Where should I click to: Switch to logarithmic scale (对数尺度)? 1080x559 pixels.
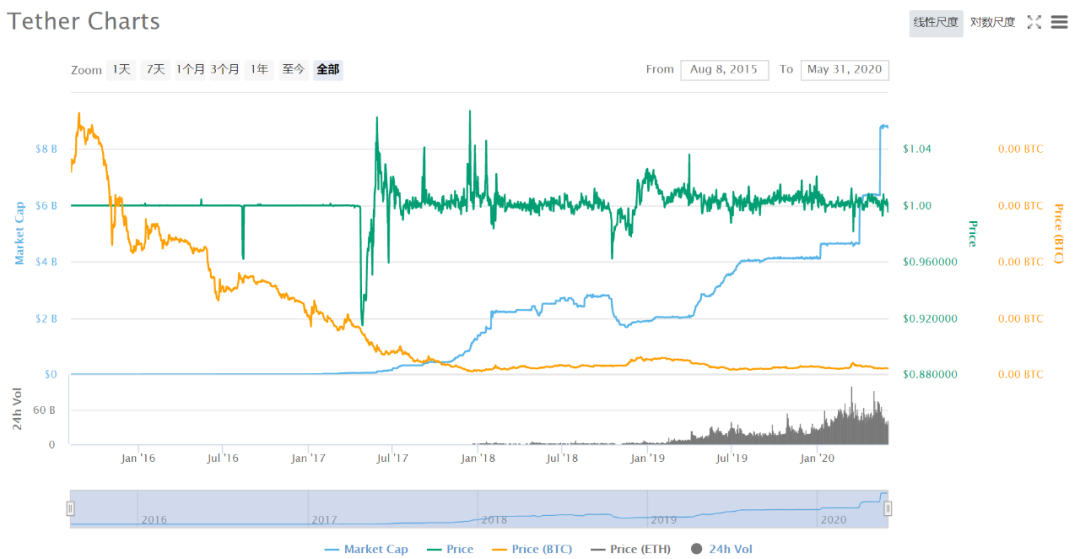[993, 23]
